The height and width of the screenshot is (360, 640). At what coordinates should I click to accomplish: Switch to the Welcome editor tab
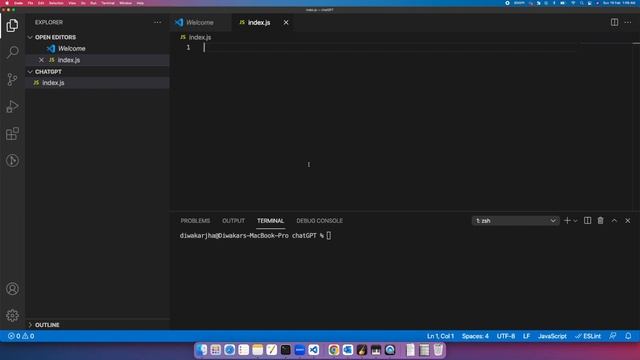[x=200, y=22]
